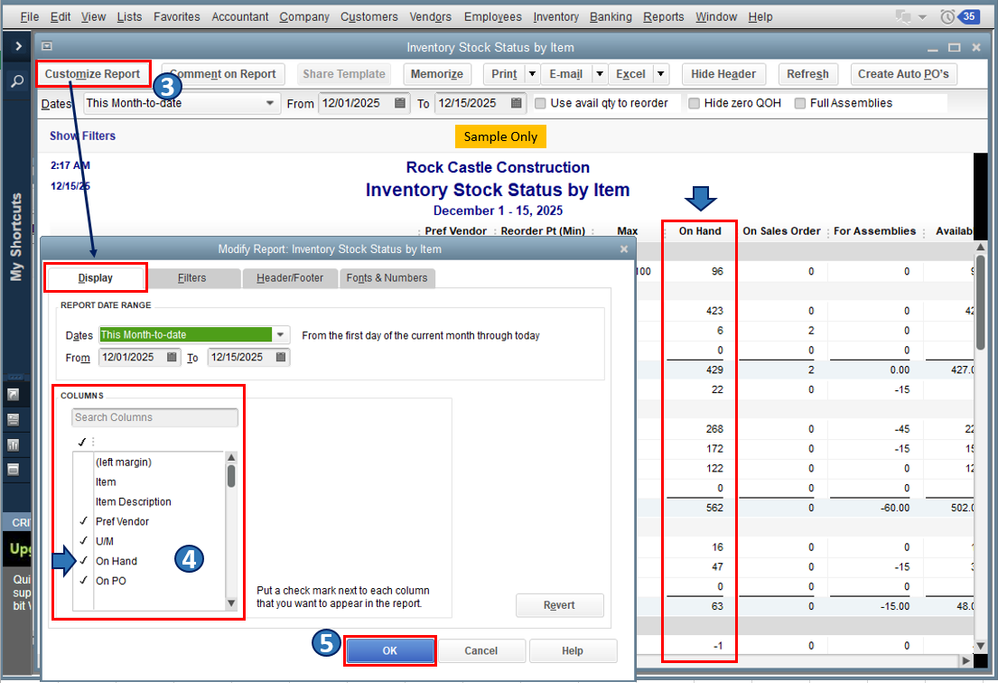This screenshot has width=998, height=683.
Task: Open calendar icon for dialog To date
Action: [x=281, y=357]
